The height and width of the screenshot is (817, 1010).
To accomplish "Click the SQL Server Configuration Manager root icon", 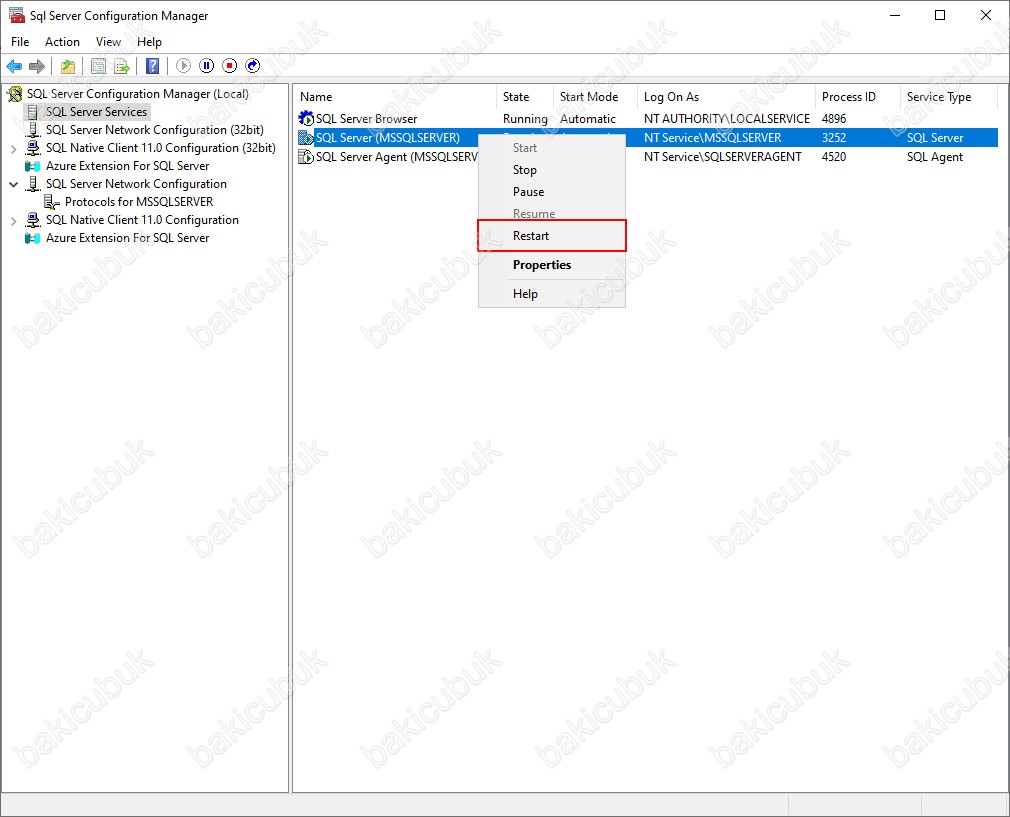I will tap(15, 94).
